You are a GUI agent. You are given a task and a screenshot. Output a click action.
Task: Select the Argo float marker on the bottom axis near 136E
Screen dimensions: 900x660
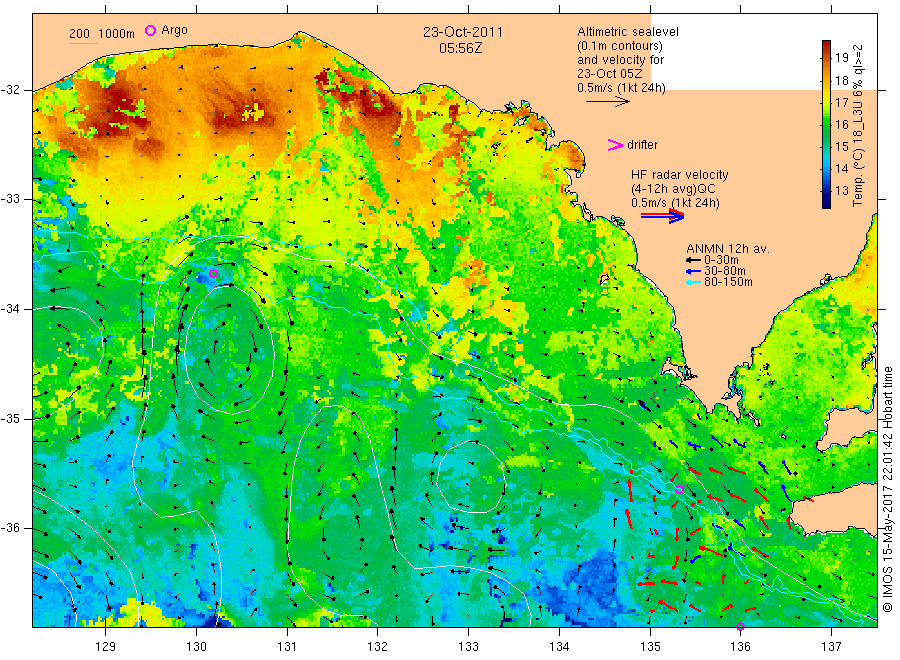740,626
